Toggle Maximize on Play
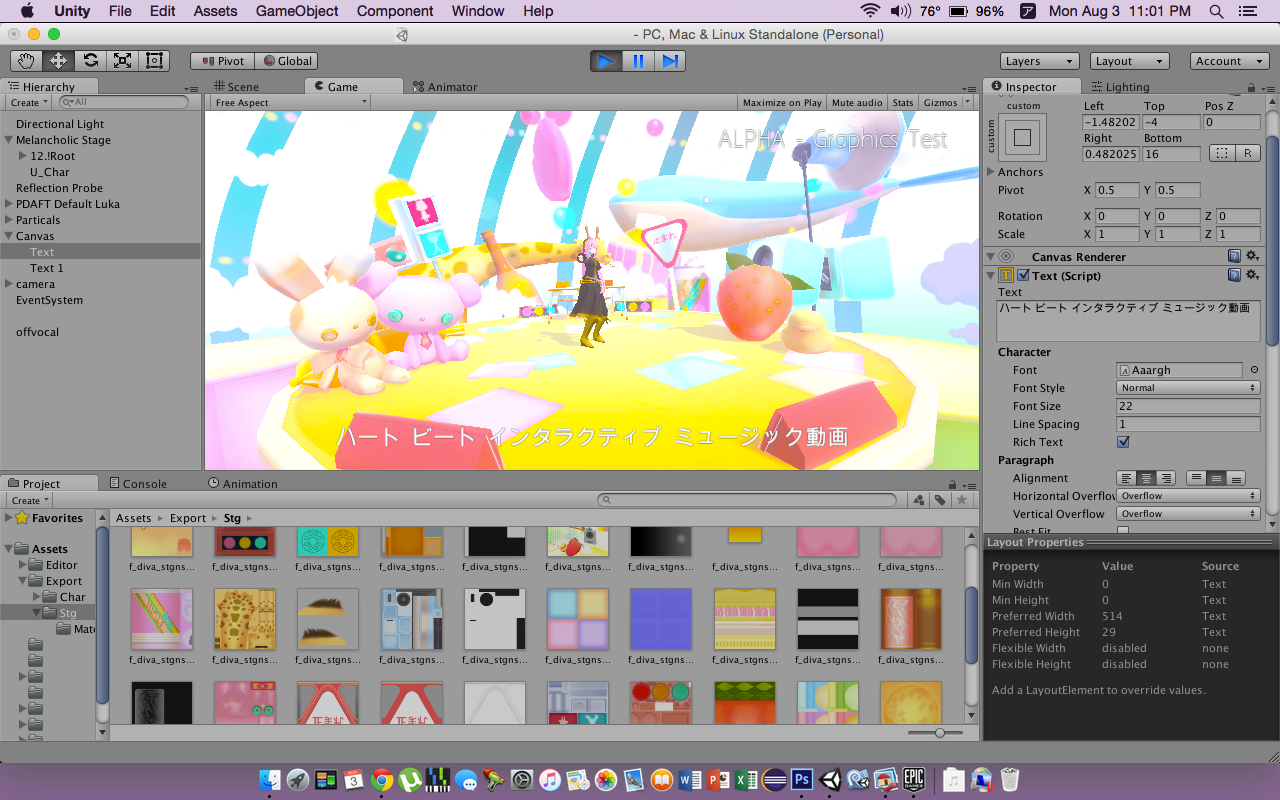The height and width of the screenshot is (800, 1280). [x=782, y=103]
